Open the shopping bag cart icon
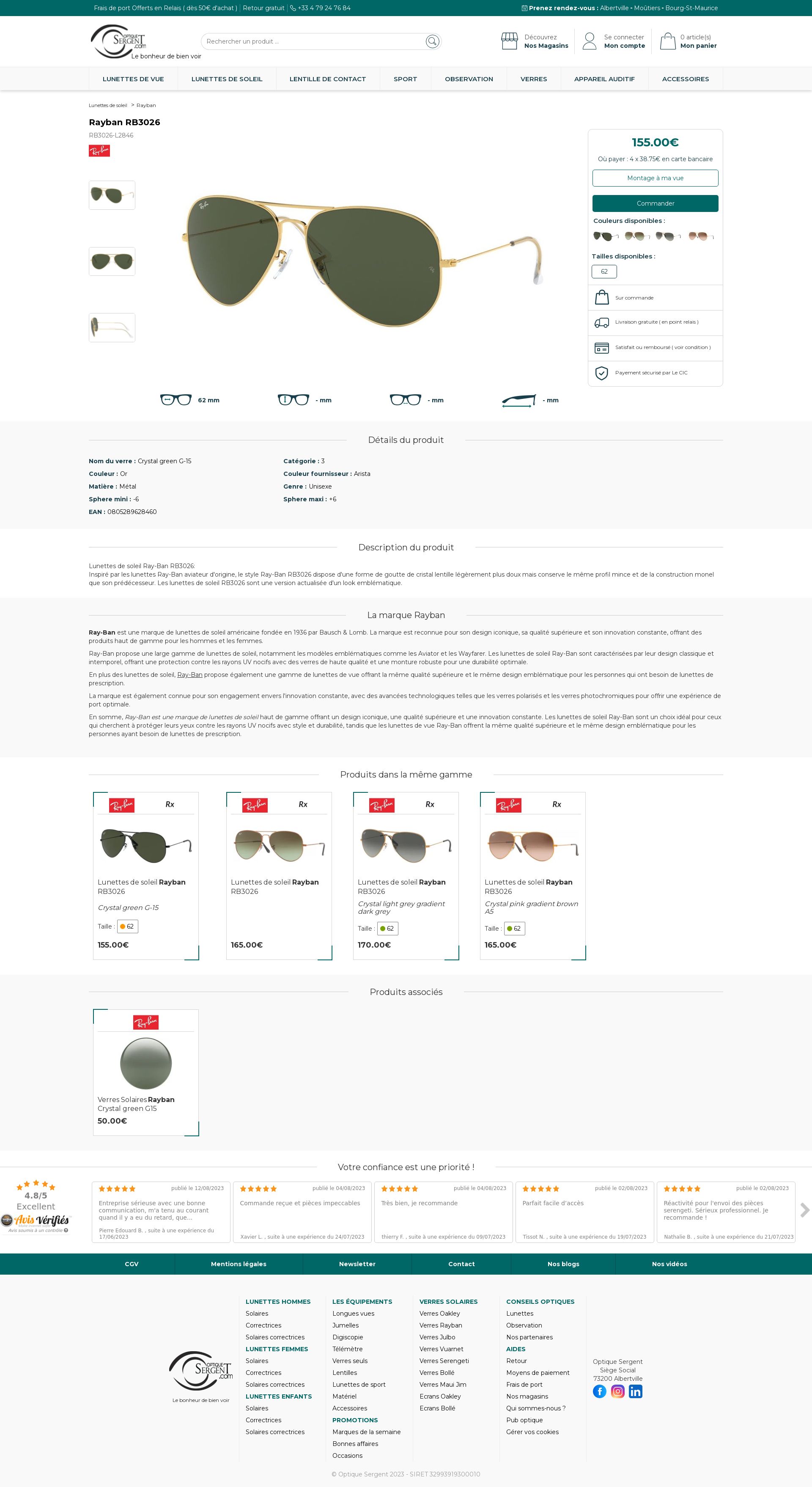The width and height of the screenshot is (812, 1487). pyautogui.click(x=668, y=41)
